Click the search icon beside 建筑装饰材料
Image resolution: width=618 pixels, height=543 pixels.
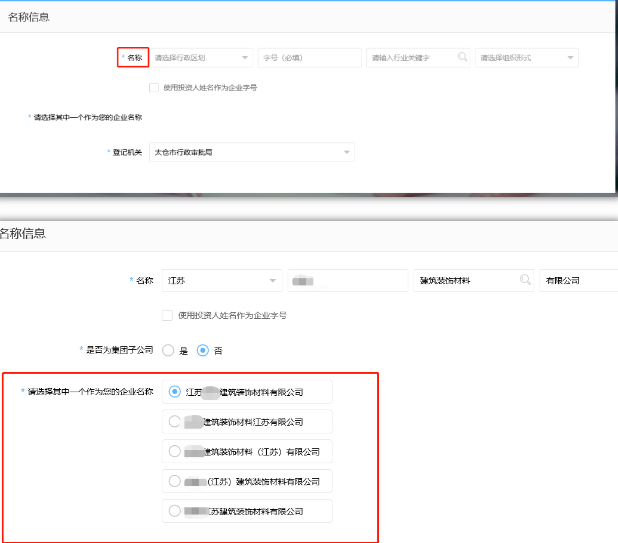pyautogui.click(x=525, y=281)
